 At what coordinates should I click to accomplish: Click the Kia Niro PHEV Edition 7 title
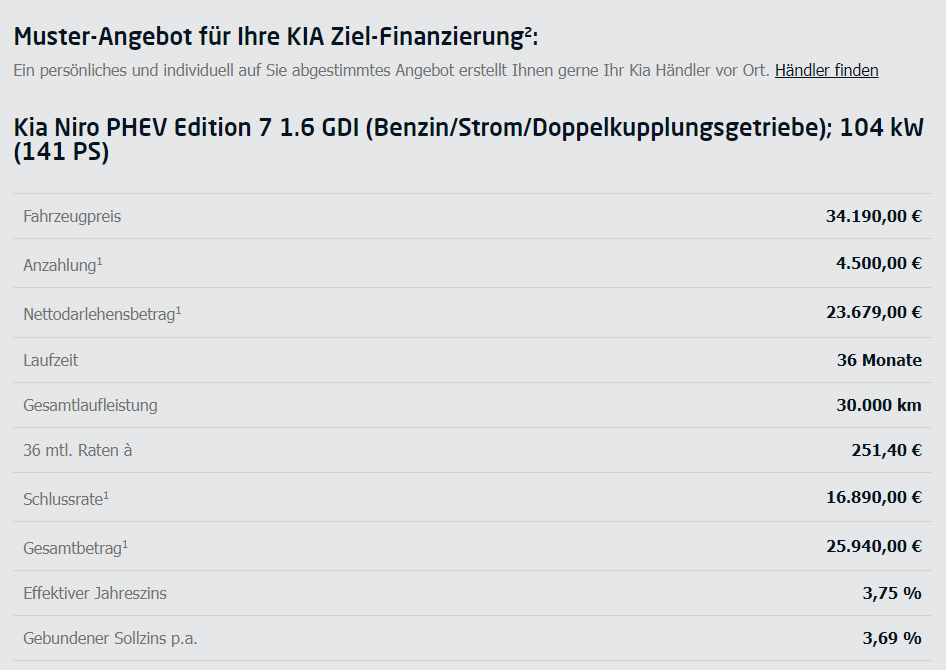(x=468, y=139)
